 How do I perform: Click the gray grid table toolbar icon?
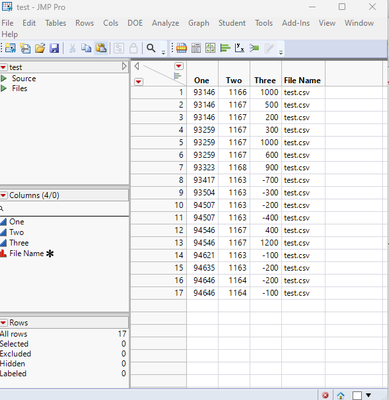pyautogui.click(x=196, y=49)
